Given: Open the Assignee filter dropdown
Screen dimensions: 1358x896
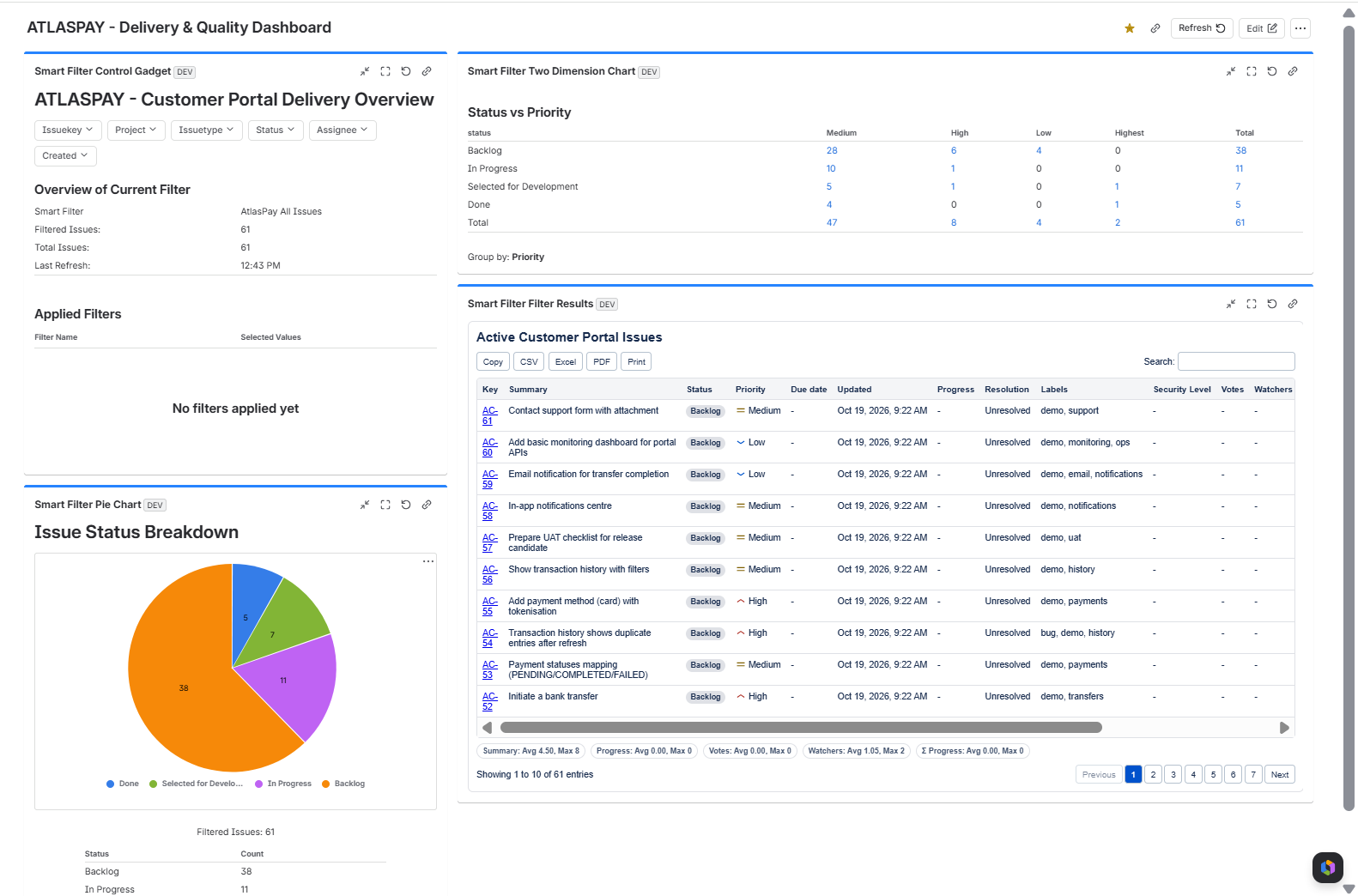Looking at the screenshot, I should [x=343, y=130].
